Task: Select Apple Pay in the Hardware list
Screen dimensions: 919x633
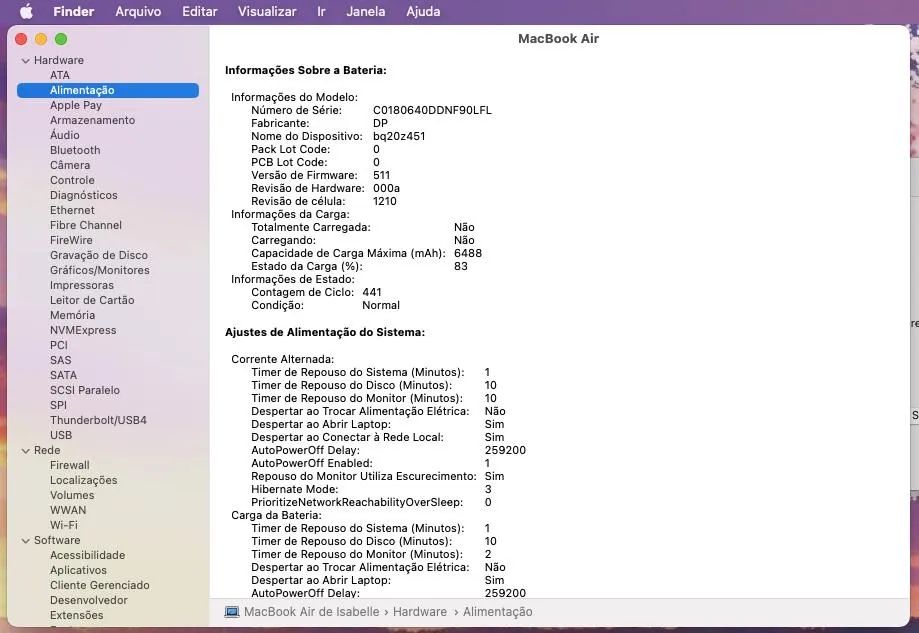Action: pos(77,105)
